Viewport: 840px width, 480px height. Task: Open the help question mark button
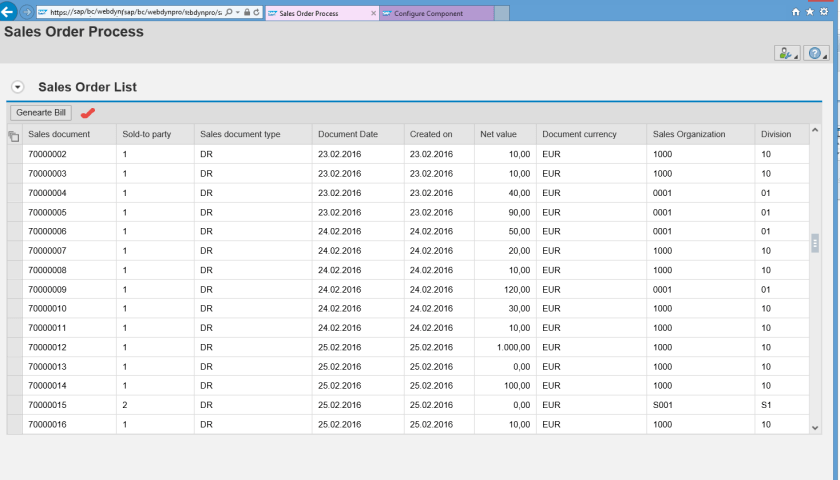(x=815, y=53)
